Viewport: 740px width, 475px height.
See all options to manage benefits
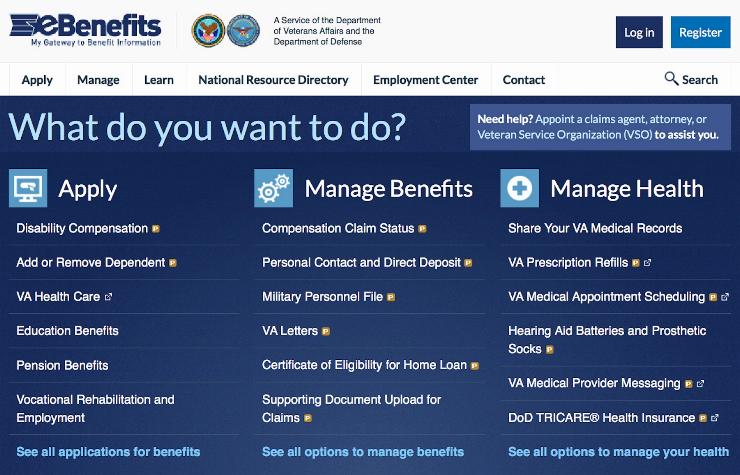[x=363, y=452]
